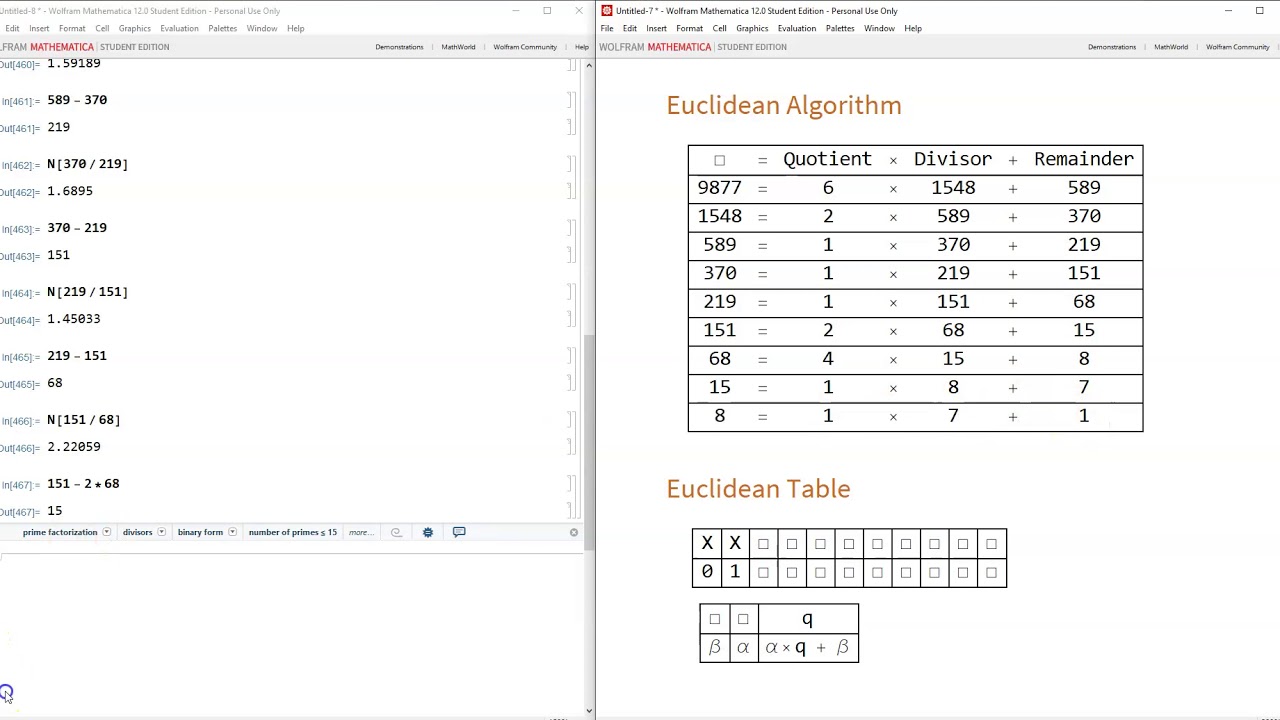Open MathWorld link in left window
1280x720 pixels.
458,47
